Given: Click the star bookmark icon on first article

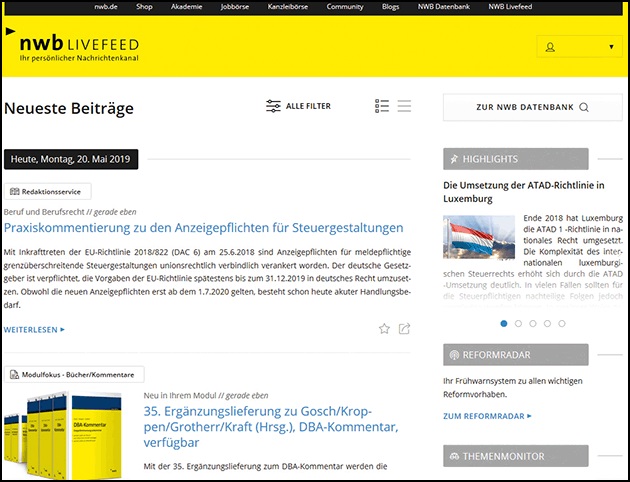Looking at the screenshot, I should [x=384, y=328].
